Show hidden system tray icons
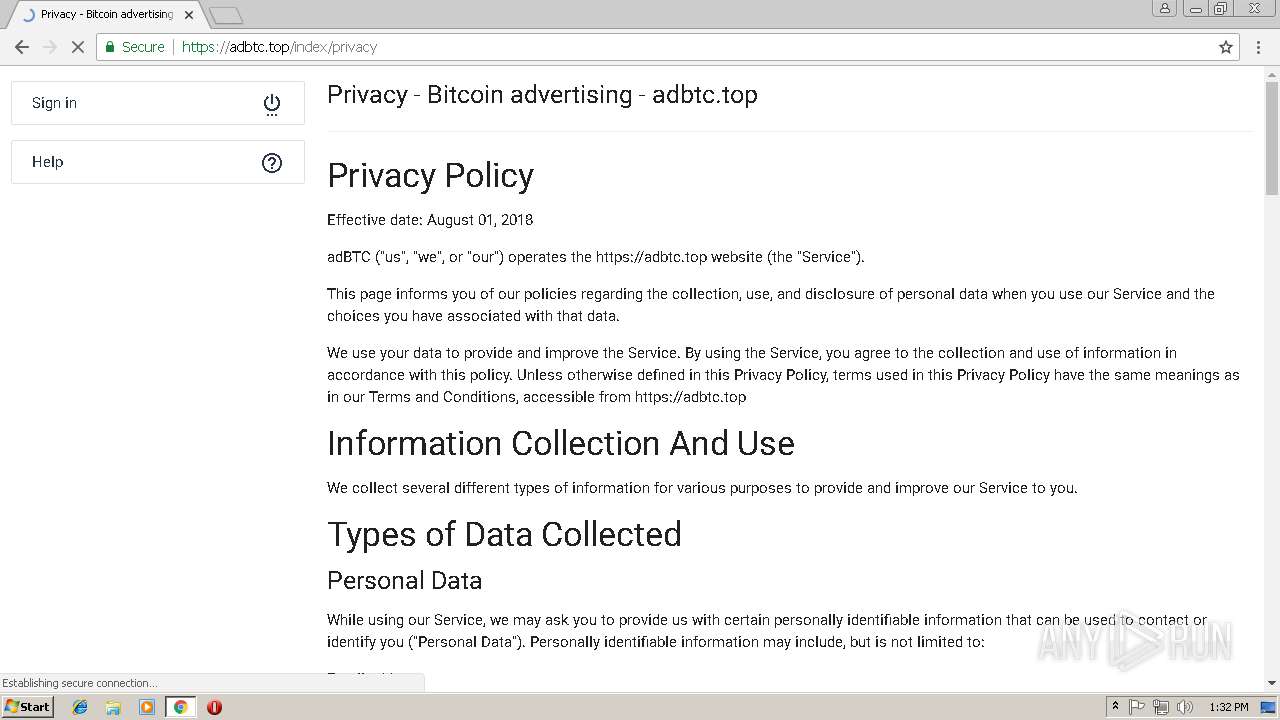This screenshot has width=1280, height=720. click(x=1115, y=707)
